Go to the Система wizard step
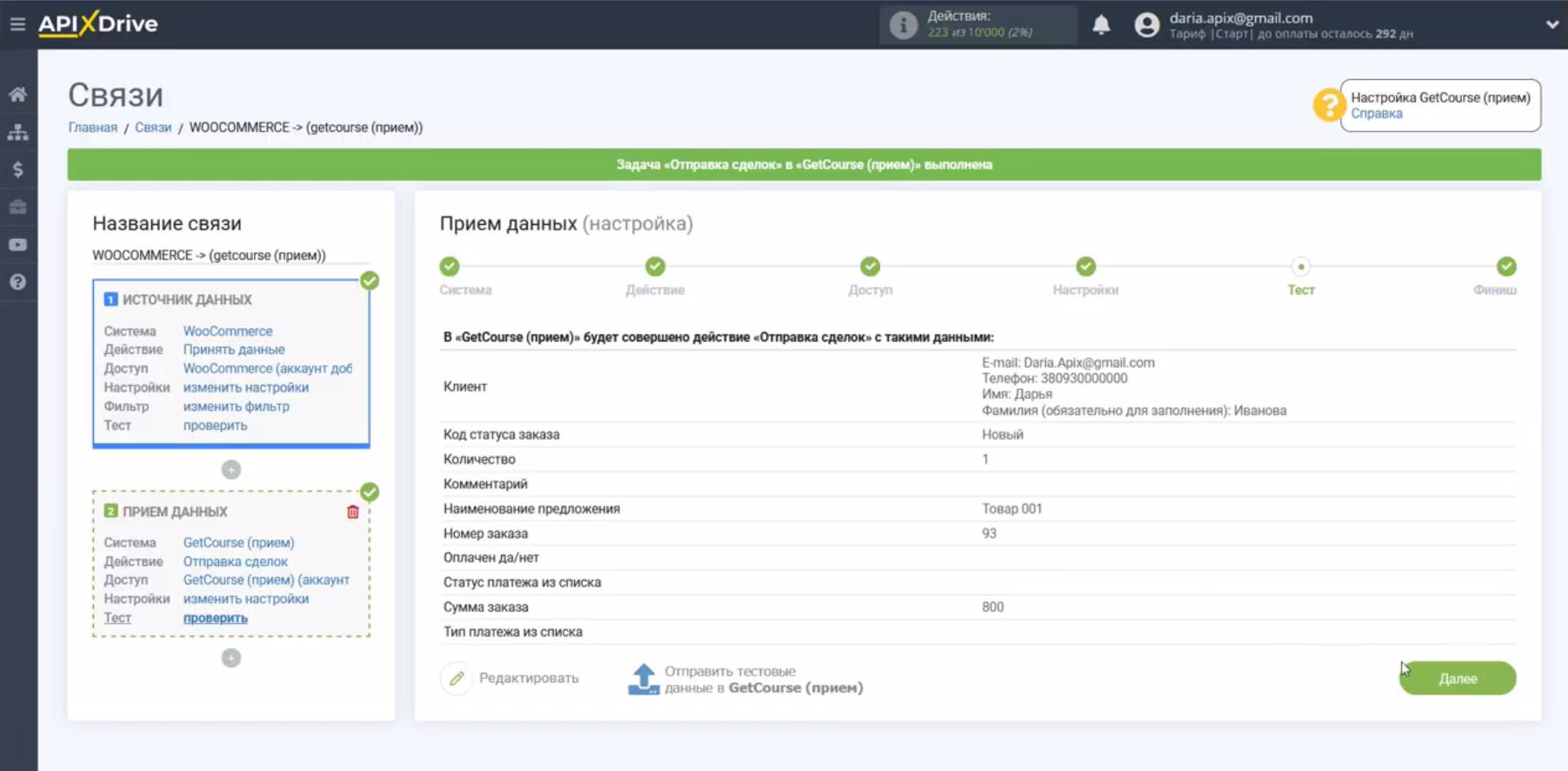 450,267
